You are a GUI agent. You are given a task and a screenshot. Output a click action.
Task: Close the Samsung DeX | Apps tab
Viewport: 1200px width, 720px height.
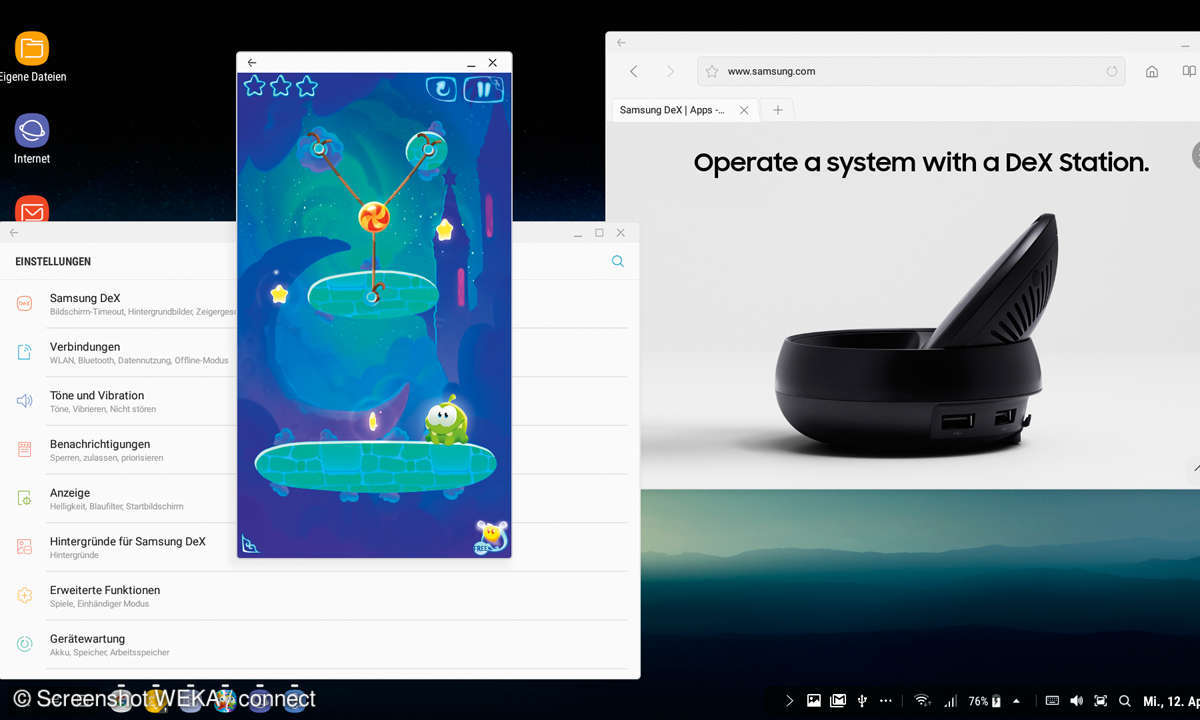[744, 110]
